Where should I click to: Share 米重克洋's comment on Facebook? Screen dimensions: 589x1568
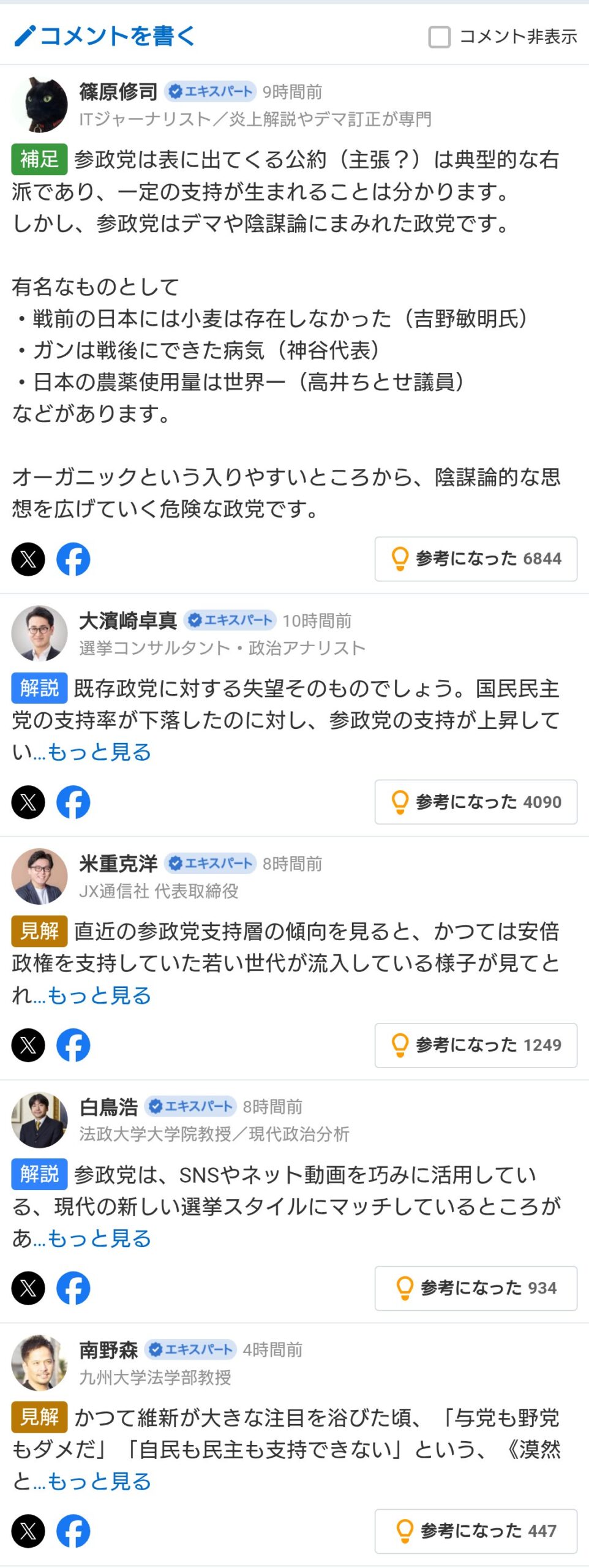(73, 1045)
